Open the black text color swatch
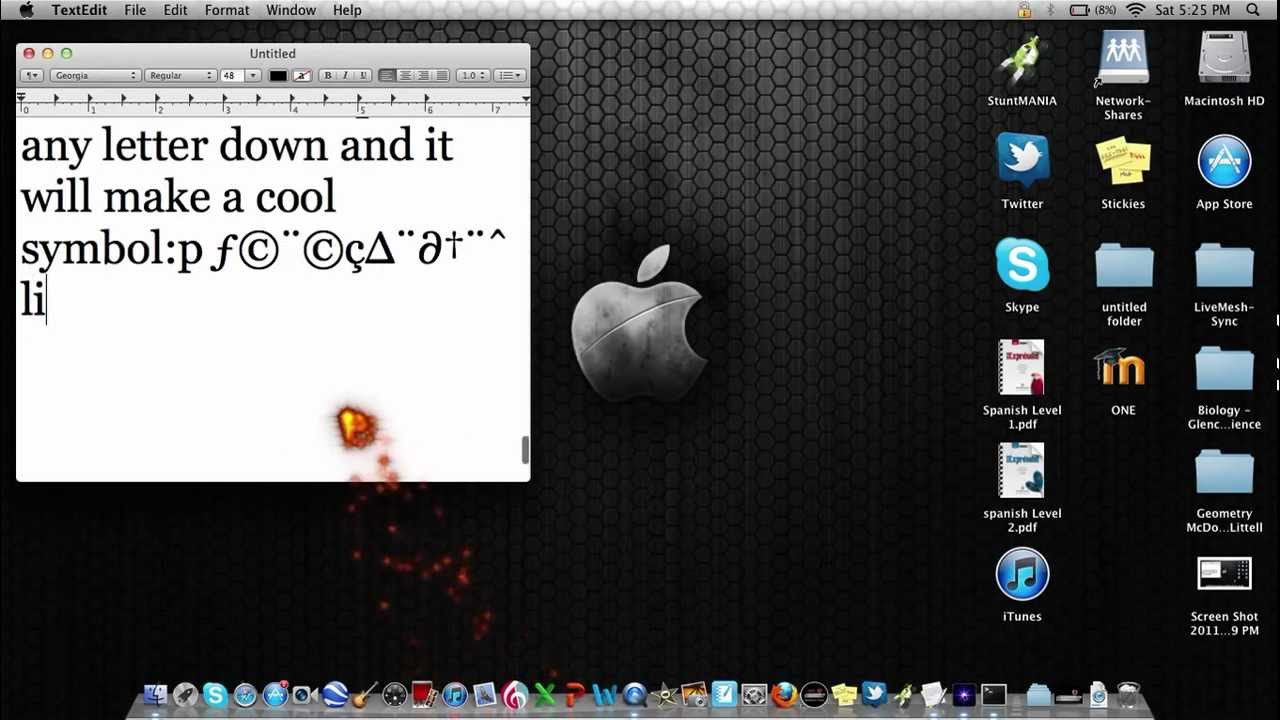 (x=278, y=75)
